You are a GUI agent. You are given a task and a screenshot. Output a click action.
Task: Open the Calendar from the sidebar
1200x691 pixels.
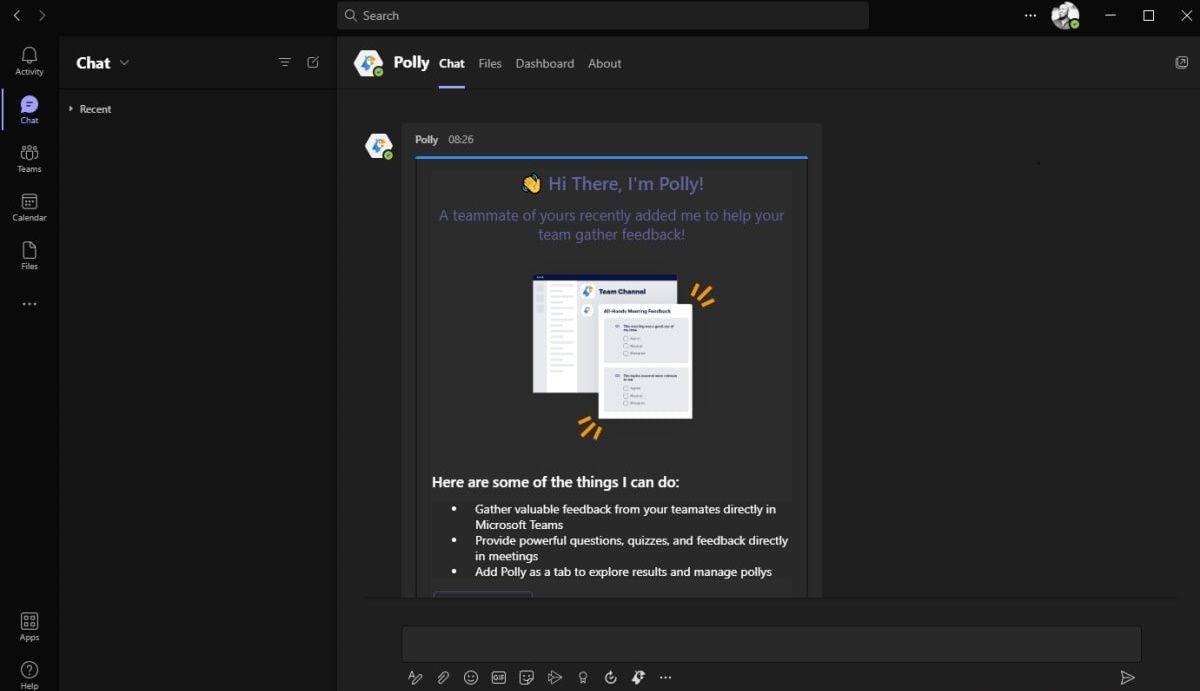[29, 205]
